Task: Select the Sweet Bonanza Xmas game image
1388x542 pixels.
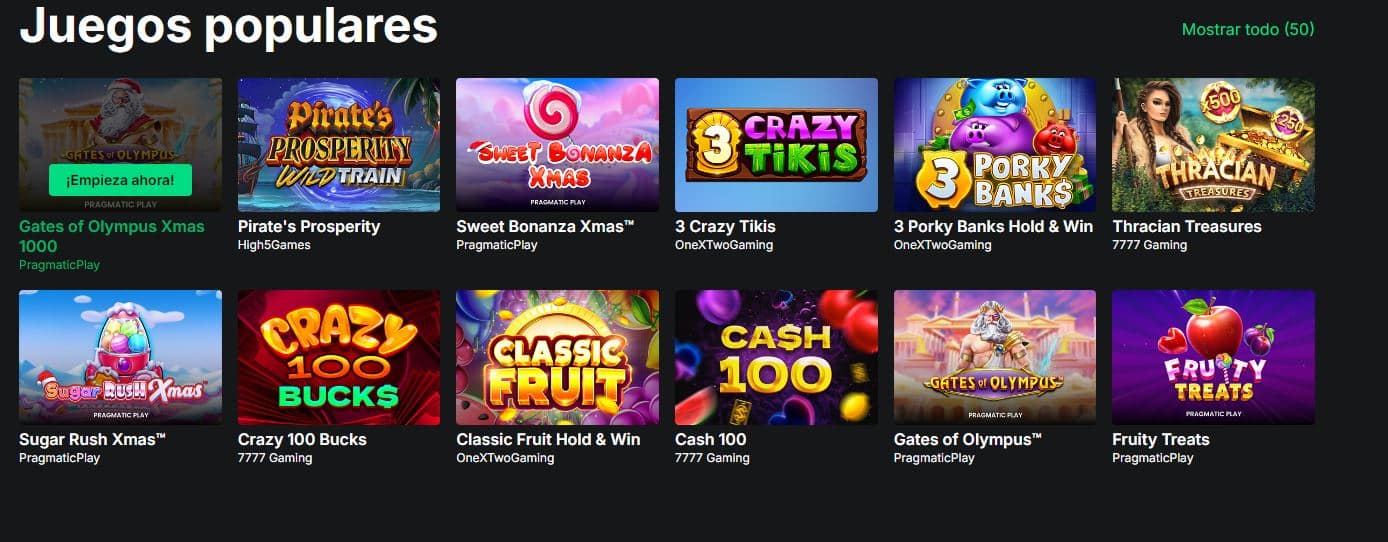Action: tap(557, 145)
